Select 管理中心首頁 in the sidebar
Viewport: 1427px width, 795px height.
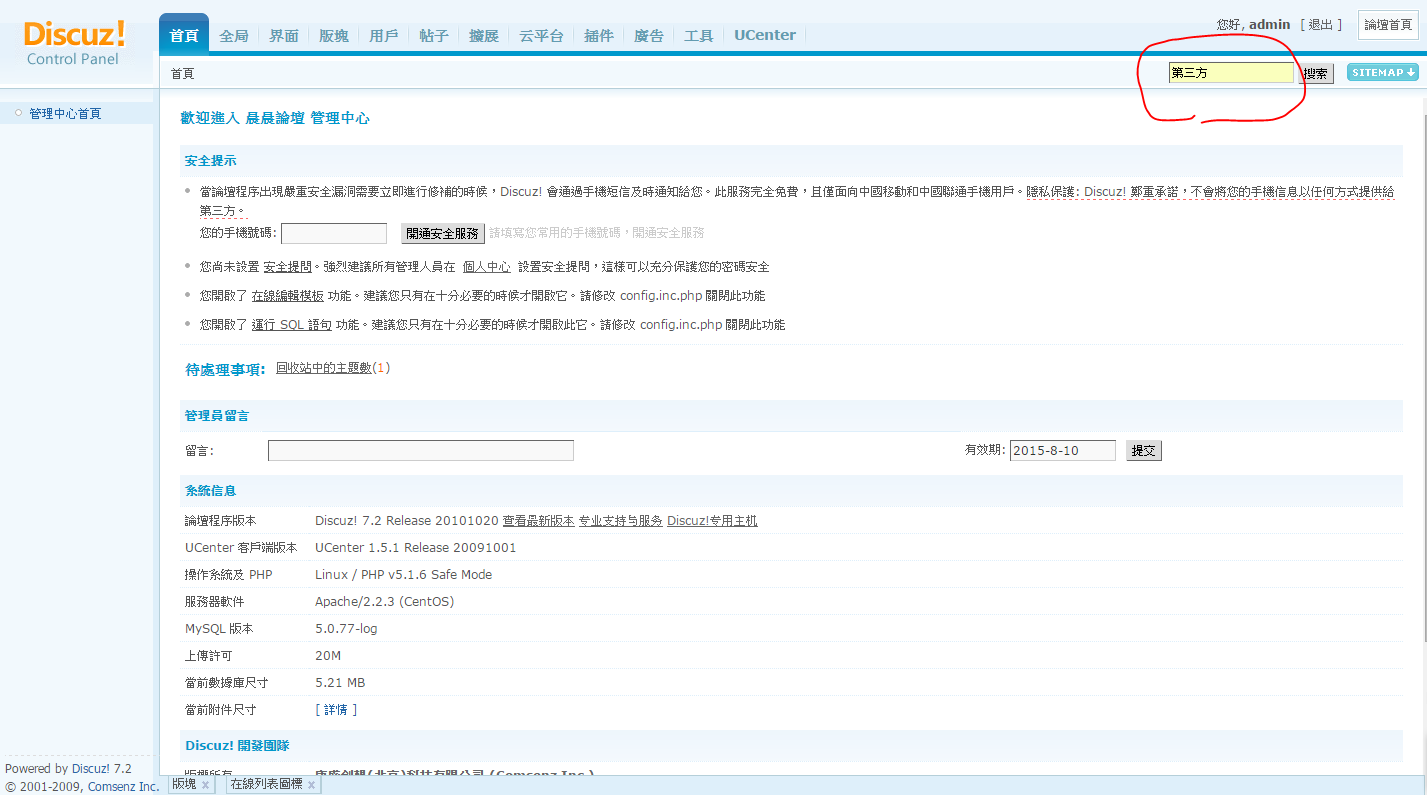coord(65,114)
